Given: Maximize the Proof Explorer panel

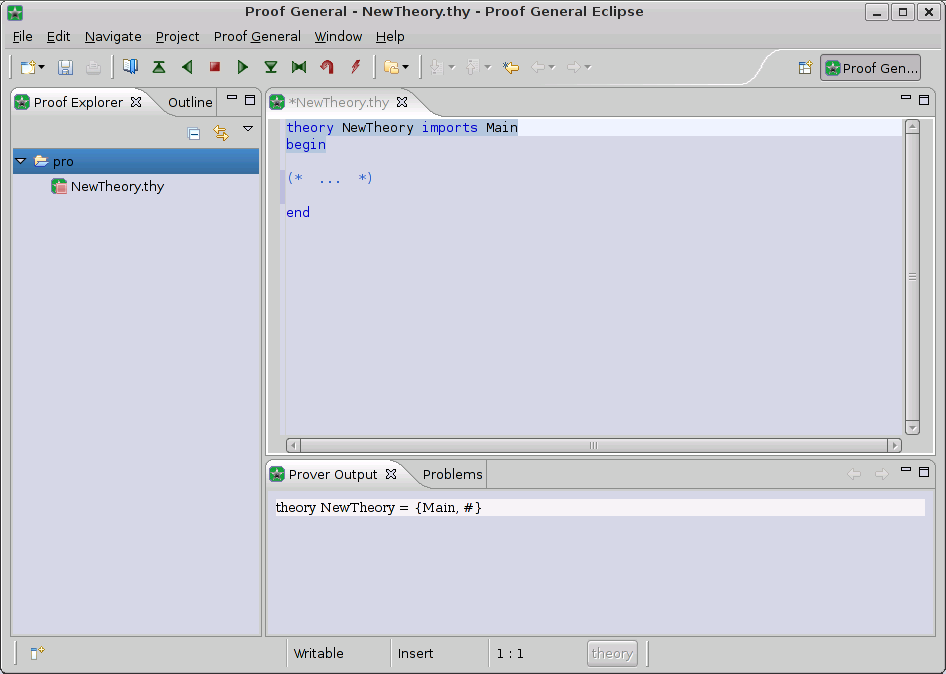Looking at the screenshot, I should click(x=250, y=100).
